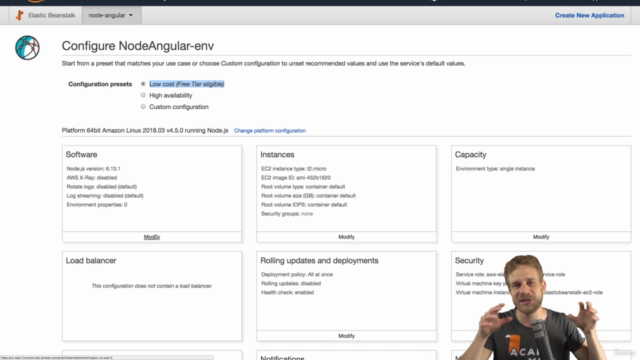The image size is (640, 360).
Task: Click Create New Application link
Action: pos(589,16)
